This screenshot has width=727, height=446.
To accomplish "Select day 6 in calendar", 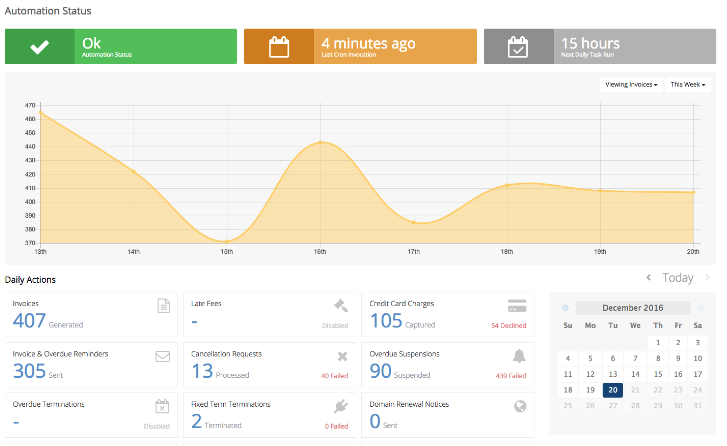I will point(613,358).
